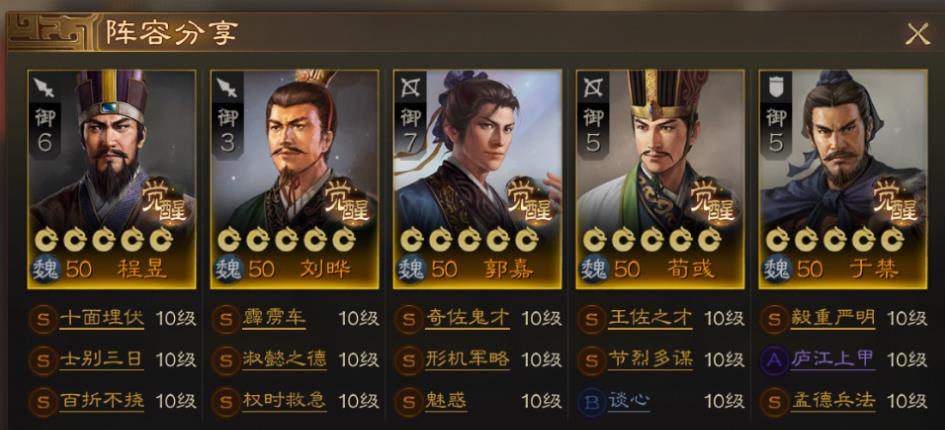Viewport: 945px width, 430px height.
Task: Select 郭嘉 hero card
Action: click(x=477, y=179)
